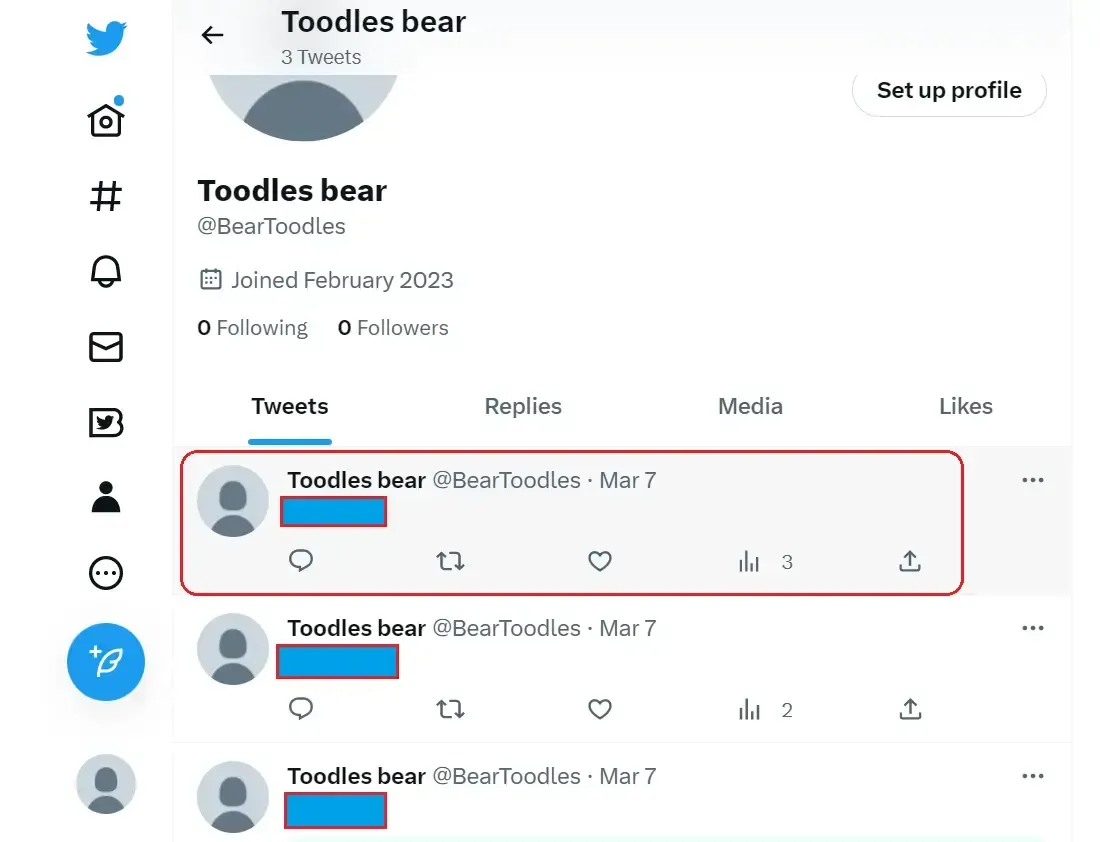Screen dimensions: 1100x842
Task: Open more options on third tweet
Action: [1032, 776]
